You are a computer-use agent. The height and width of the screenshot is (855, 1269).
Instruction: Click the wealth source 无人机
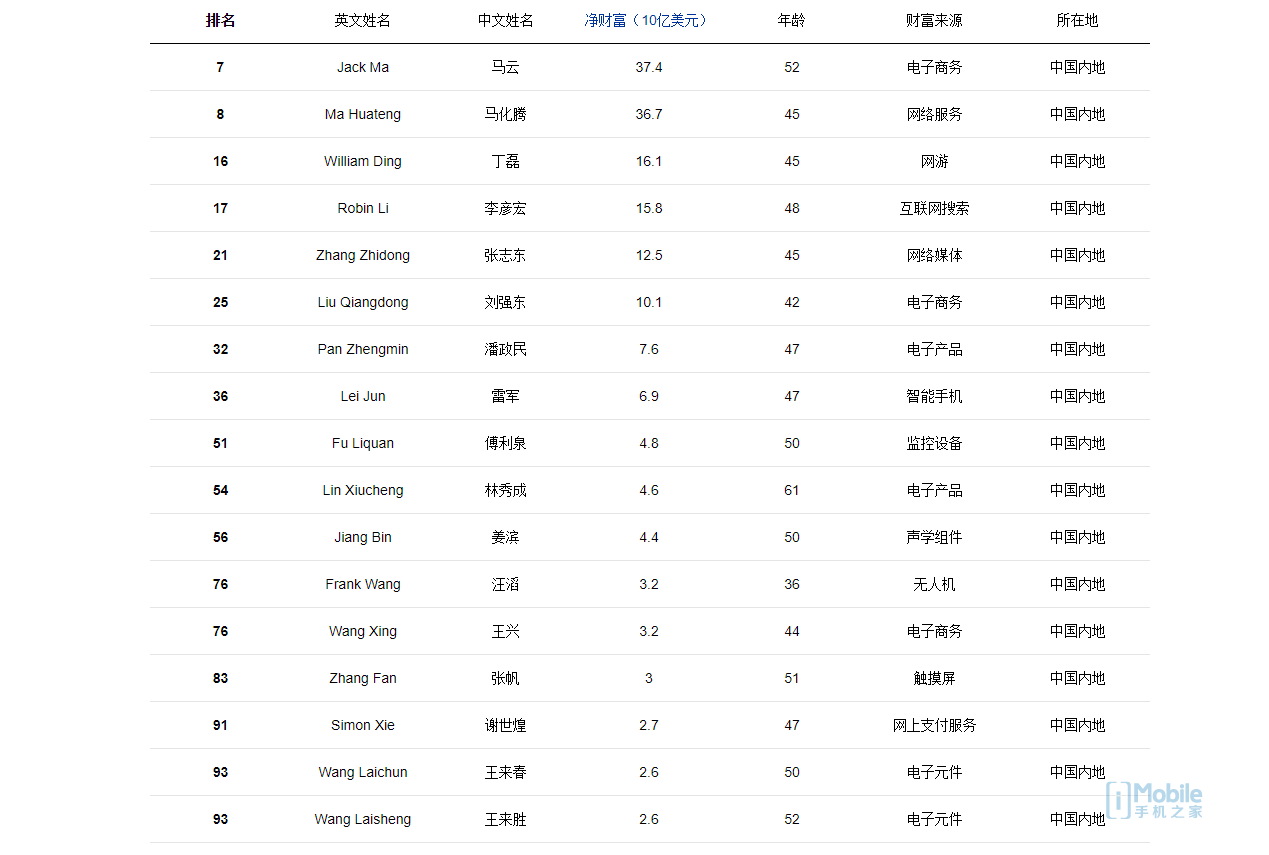click(934, 584)
